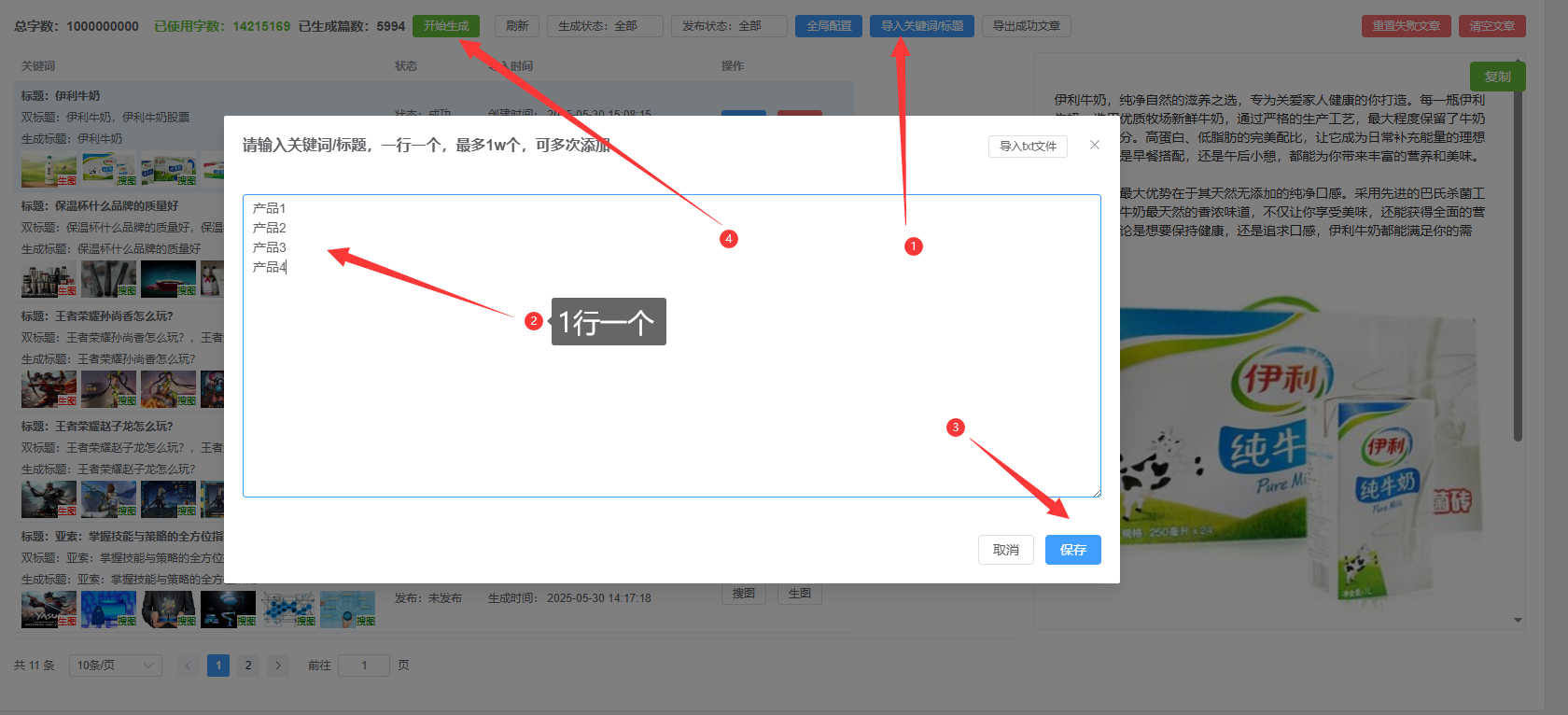1568x715 pixels.
Task: Select the 标题: 伊利牛奶 row title
Action: [61, 95]
